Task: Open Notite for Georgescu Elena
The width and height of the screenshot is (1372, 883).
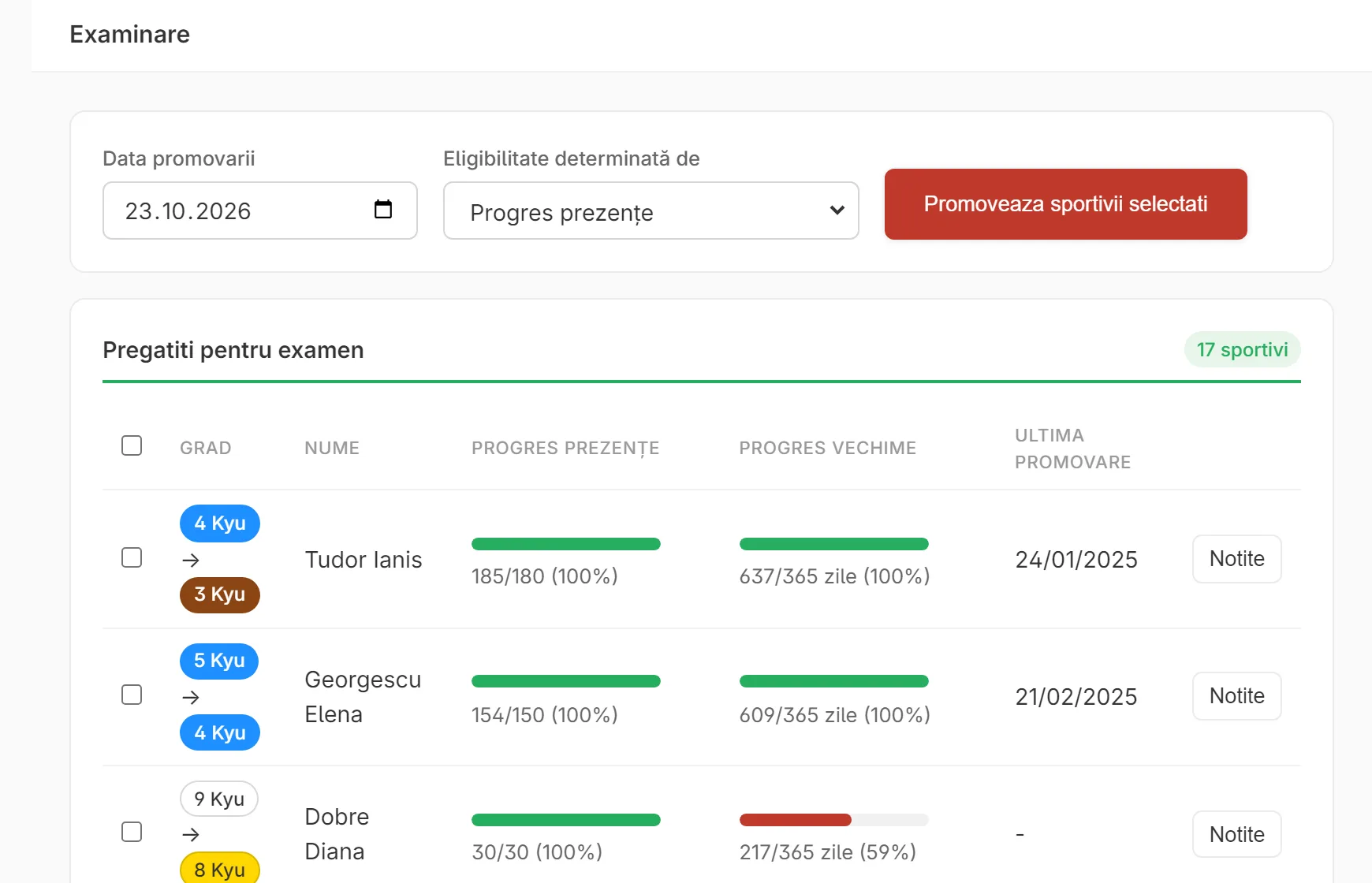Action: click(1236, 696)
